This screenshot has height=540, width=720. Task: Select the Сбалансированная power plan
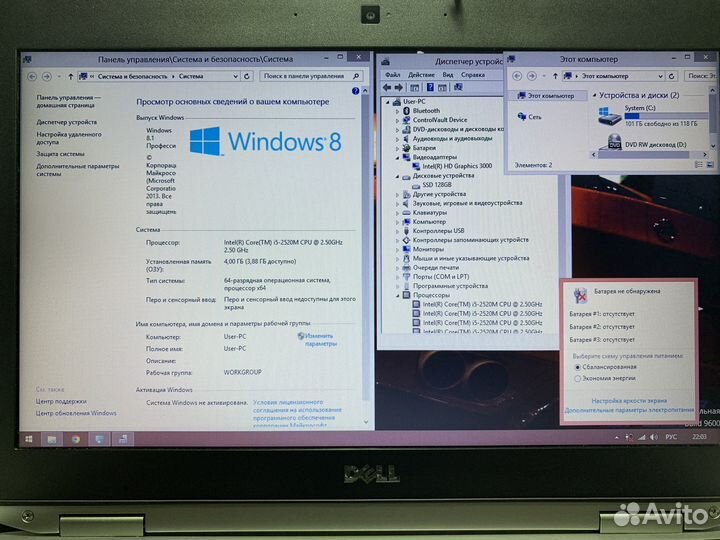point(578,366)
